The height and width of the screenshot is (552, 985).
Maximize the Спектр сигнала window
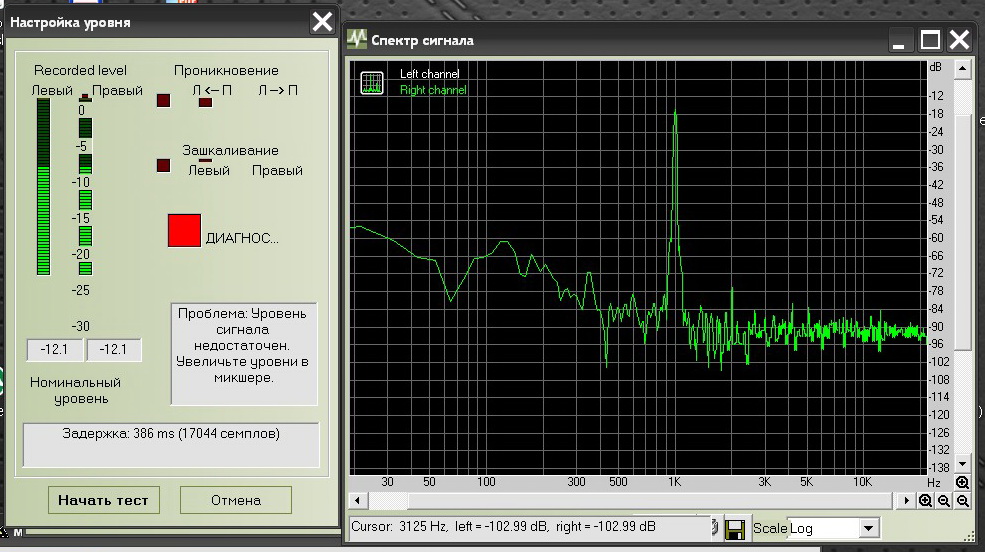[x=930, y=40]
